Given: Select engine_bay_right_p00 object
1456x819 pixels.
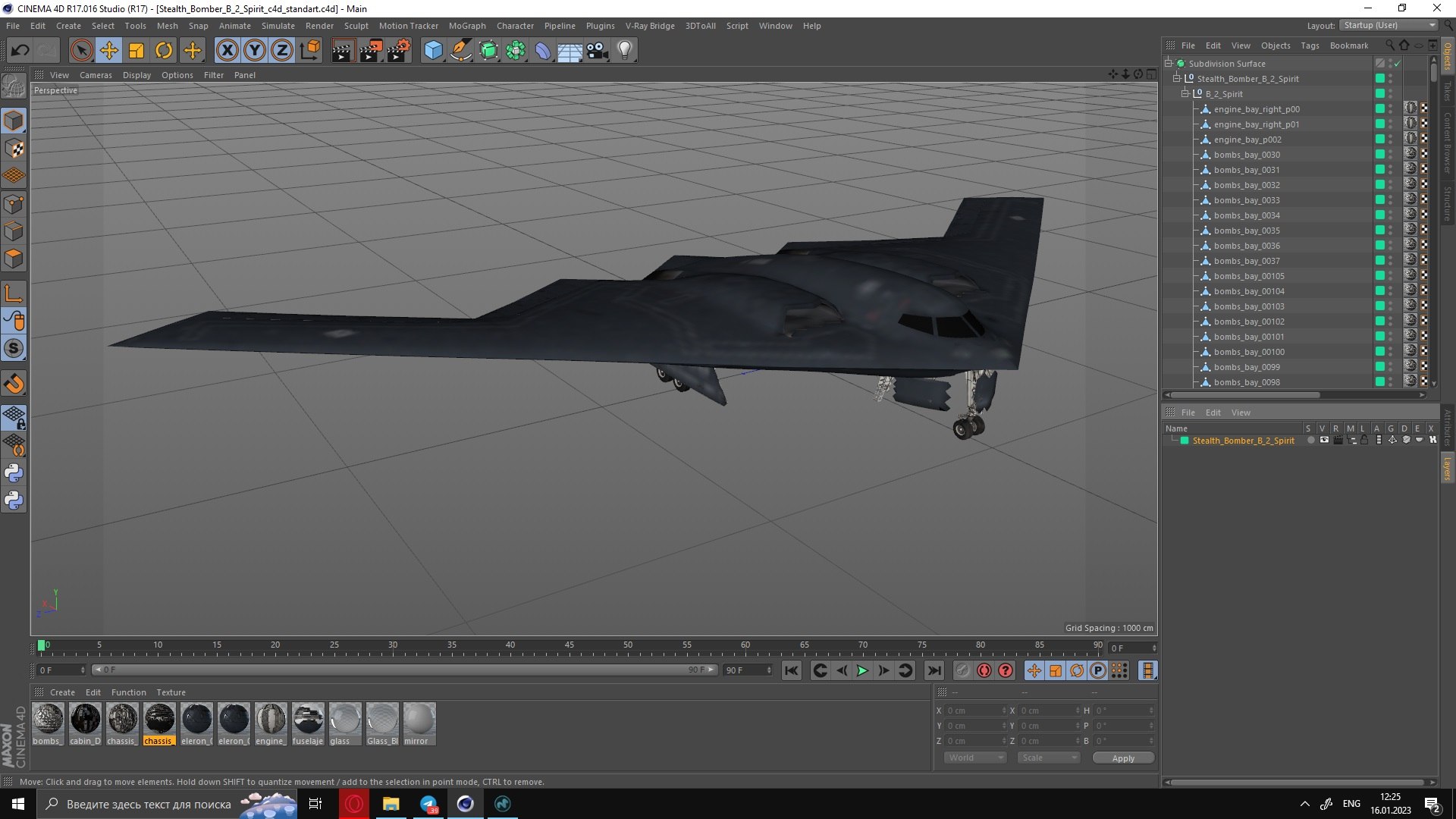Looking at the screenshot, I should [1257, 109].
